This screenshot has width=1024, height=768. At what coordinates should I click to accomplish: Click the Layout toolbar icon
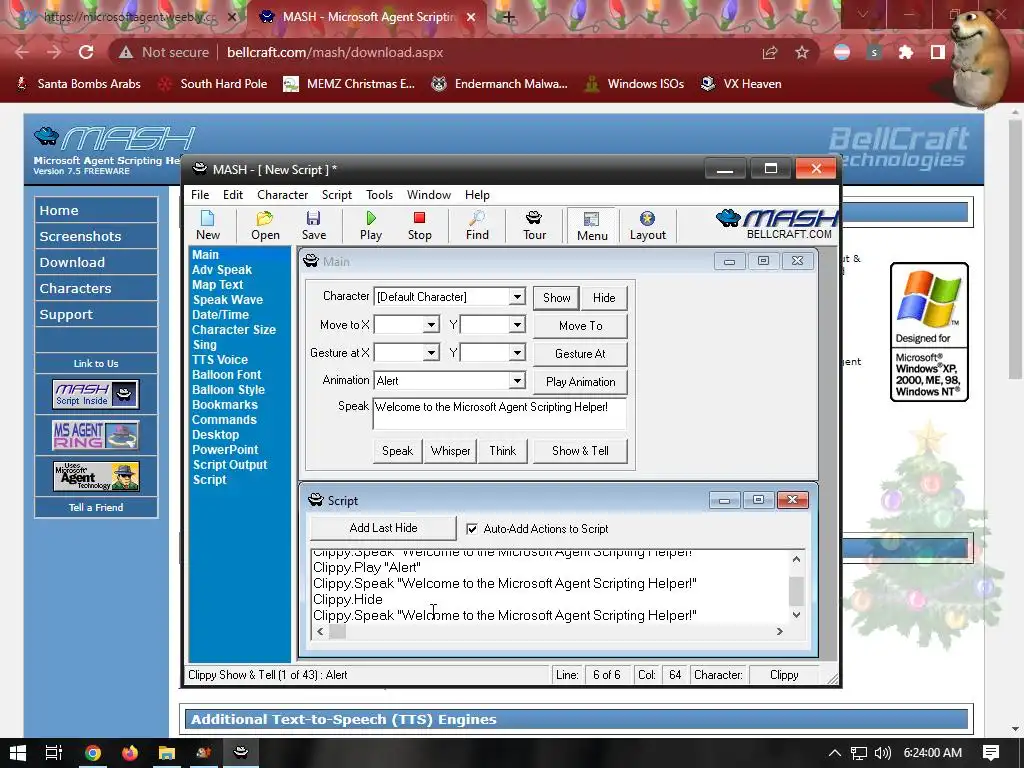647,226
